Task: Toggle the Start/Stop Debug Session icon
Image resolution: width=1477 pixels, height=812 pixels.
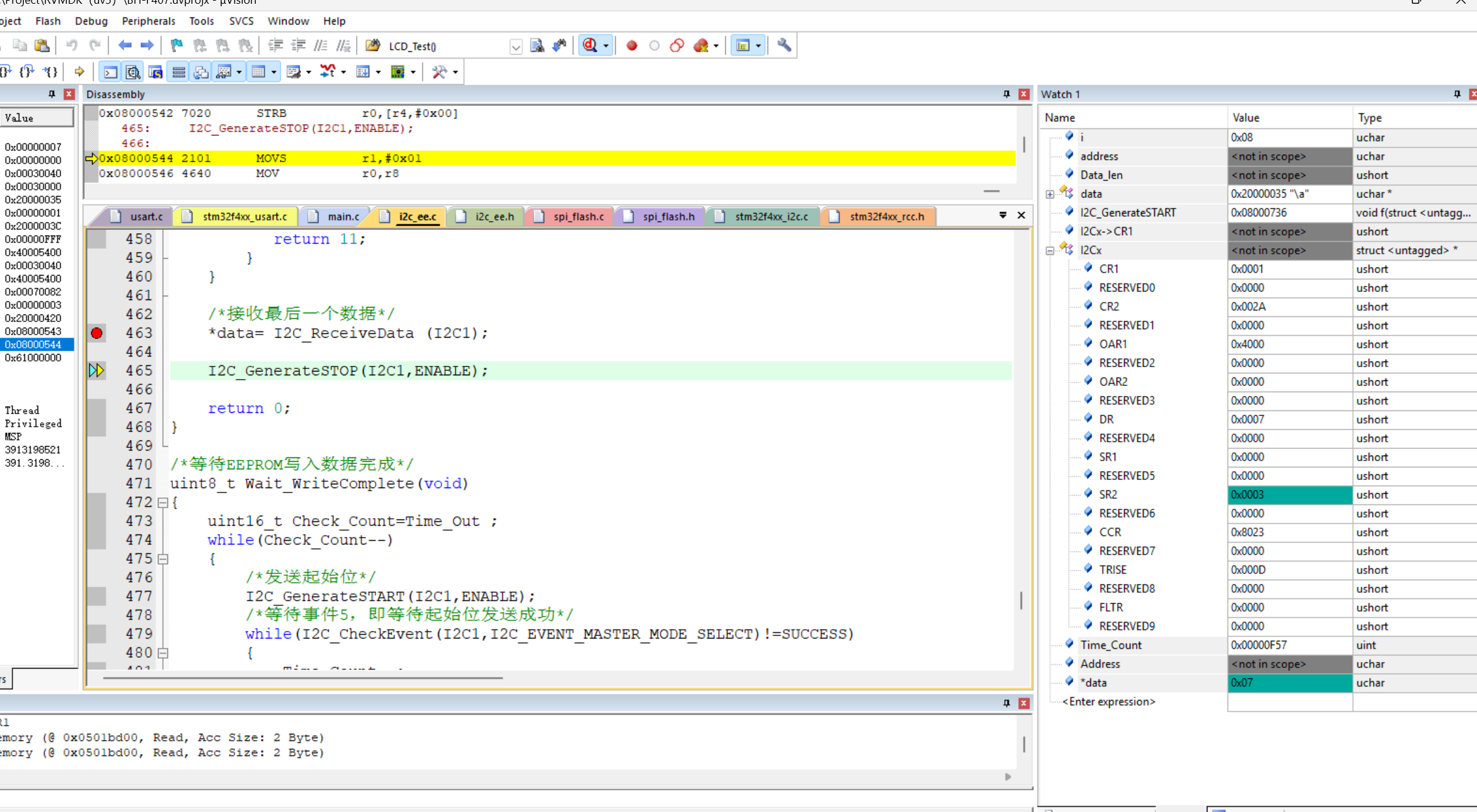Action: click(x=591, y=46)
